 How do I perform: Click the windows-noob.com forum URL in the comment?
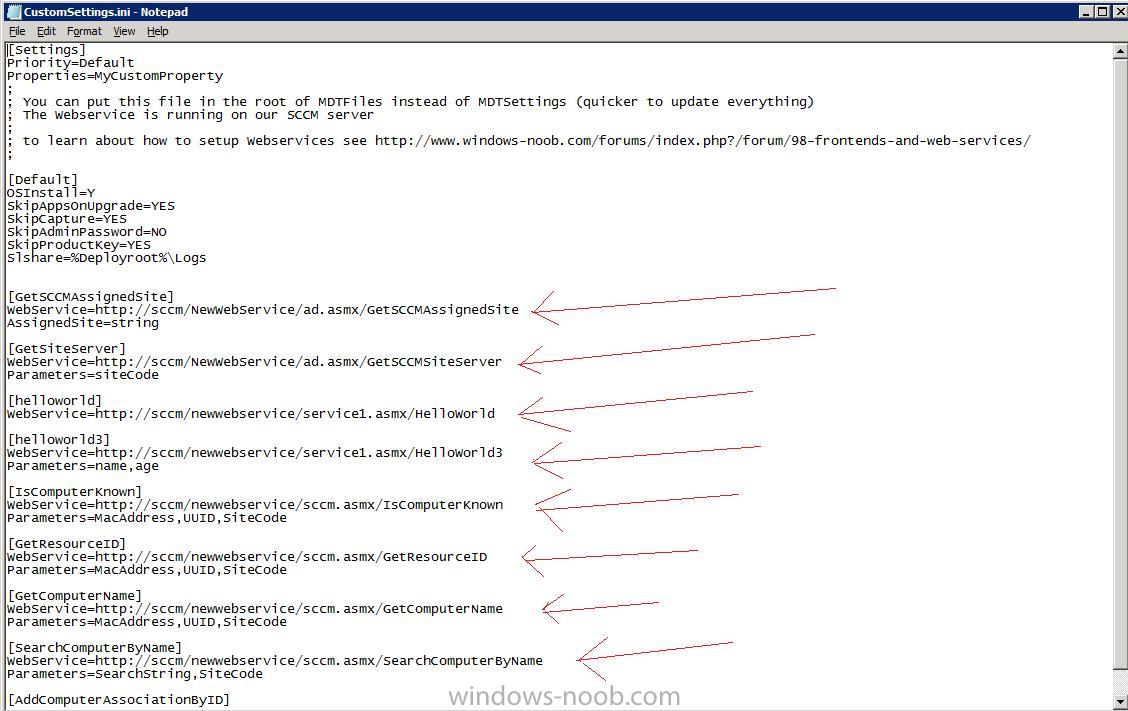point(702,140)
